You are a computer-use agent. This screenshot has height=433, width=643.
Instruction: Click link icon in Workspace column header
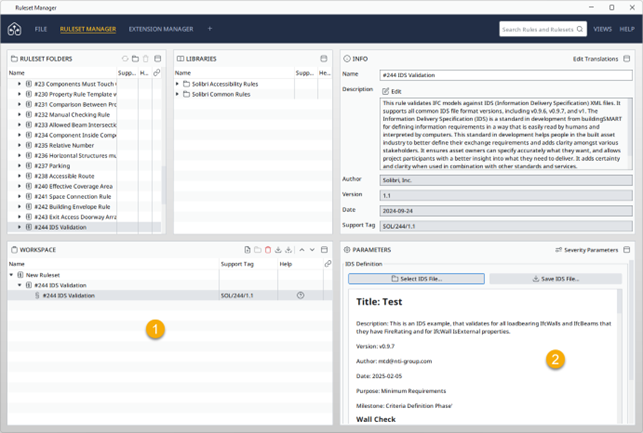tap(328, 264)
